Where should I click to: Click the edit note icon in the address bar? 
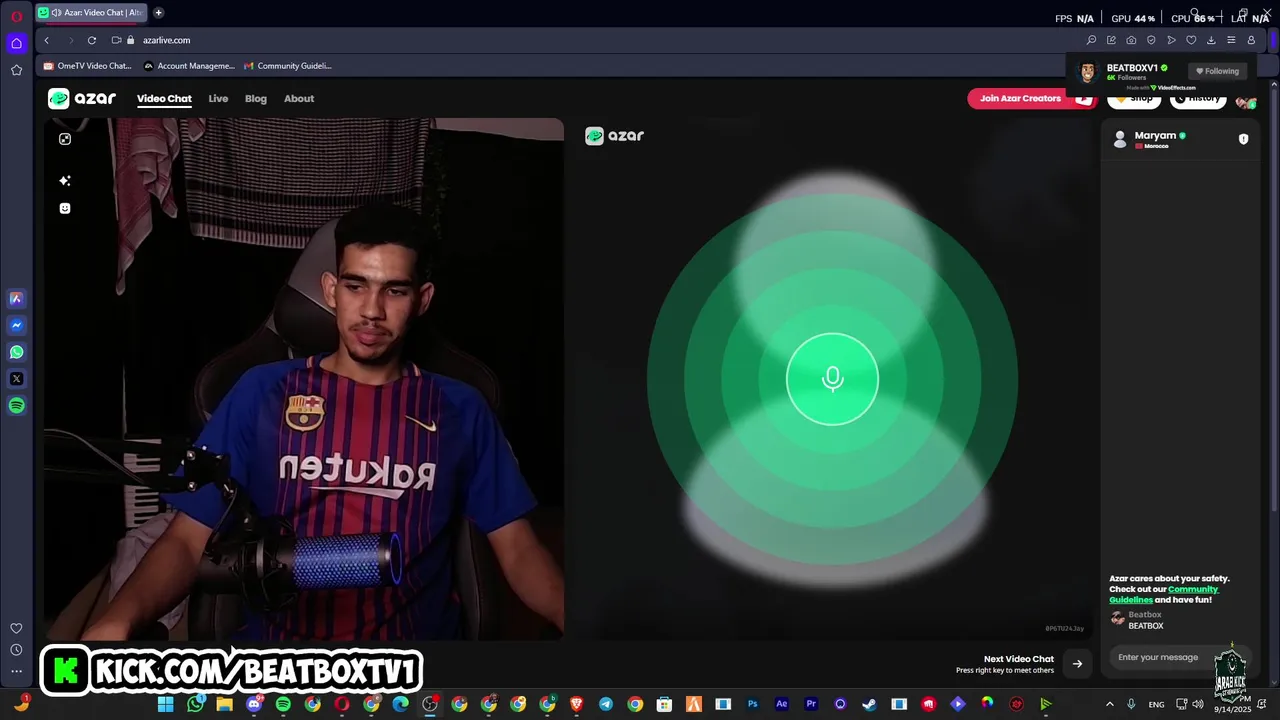(1111, 40)
